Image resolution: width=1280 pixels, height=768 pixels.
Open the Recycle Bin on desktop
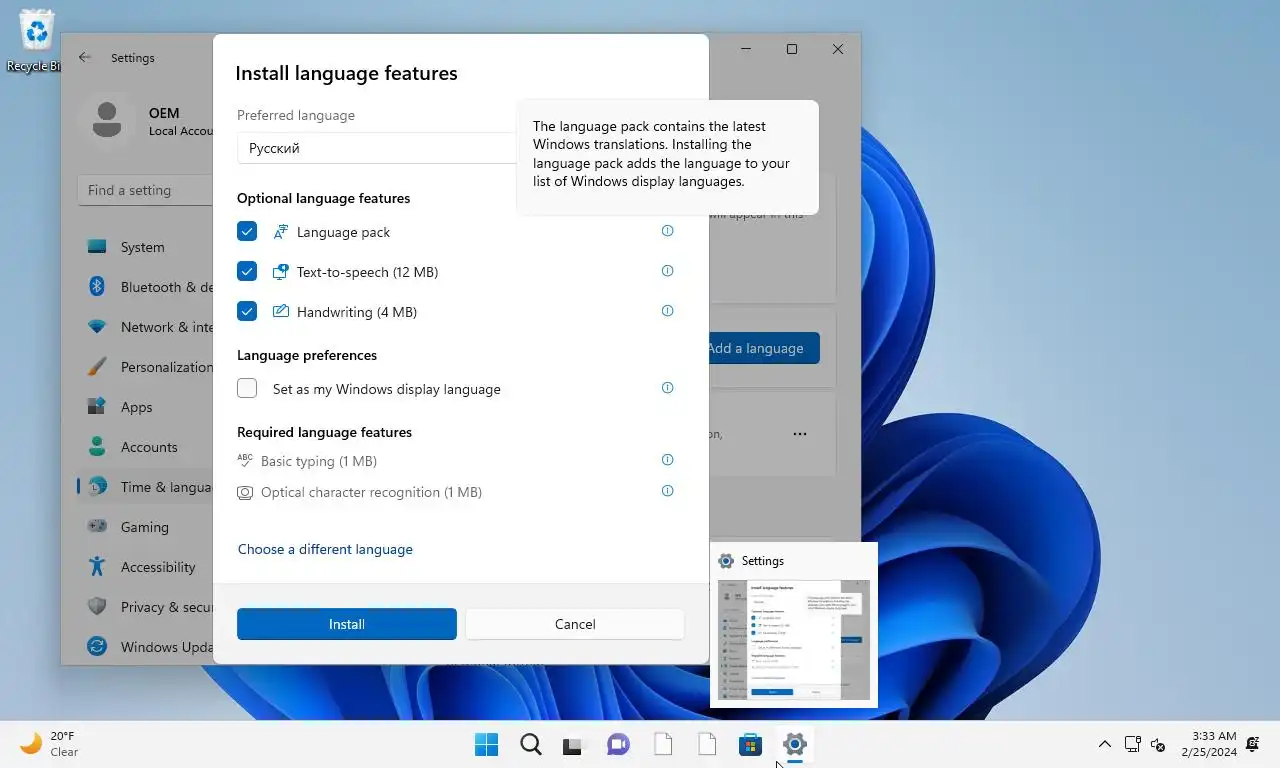coord(37,40)
